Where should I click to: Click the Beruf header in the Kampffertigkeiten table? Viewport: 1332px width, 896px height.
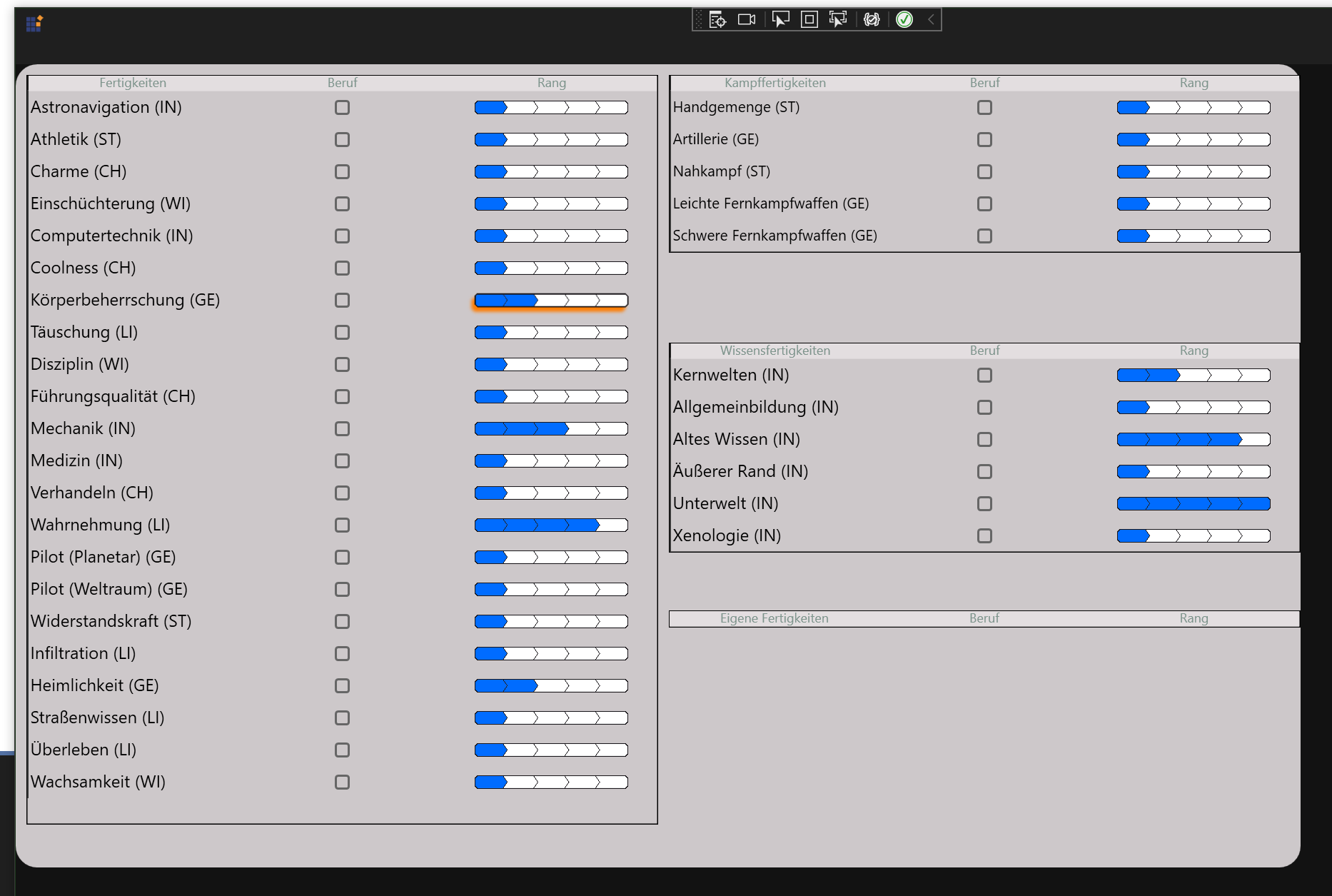point(985,83)
